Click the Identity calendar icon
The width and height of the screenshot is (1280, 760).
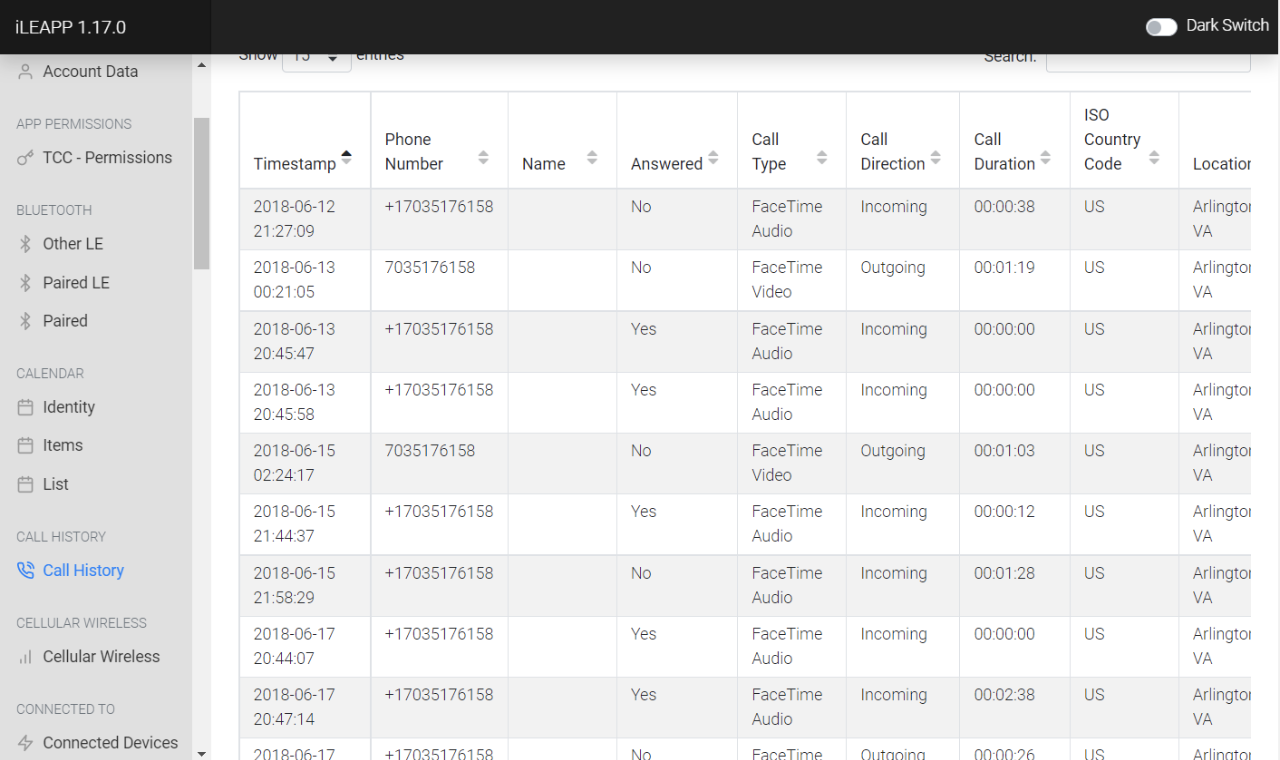[x=26, y=408]
